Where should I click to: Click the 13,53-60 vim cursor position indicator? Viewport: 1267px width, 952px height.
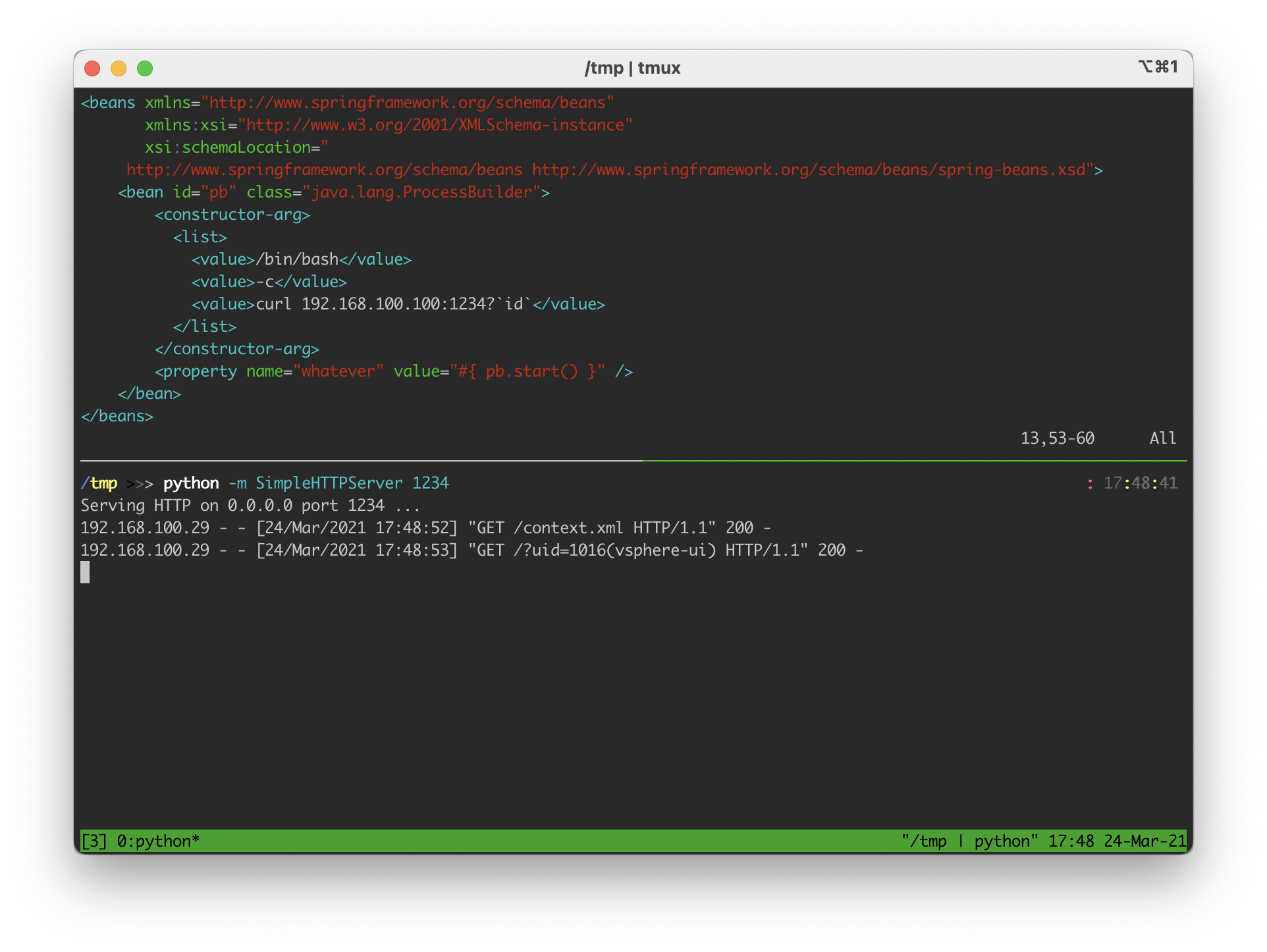tap(1057, 438)
